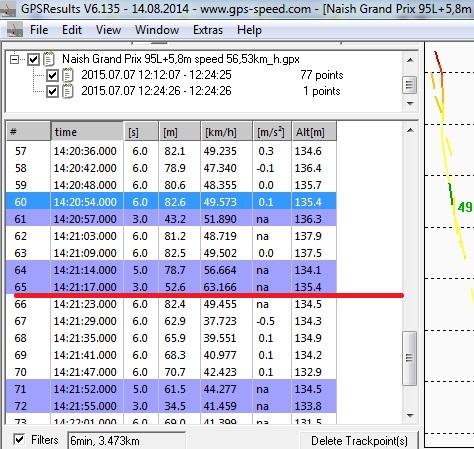Click the '1 points' label
The width and height of the screenshot is (474, 449).
tap(322, 91)
